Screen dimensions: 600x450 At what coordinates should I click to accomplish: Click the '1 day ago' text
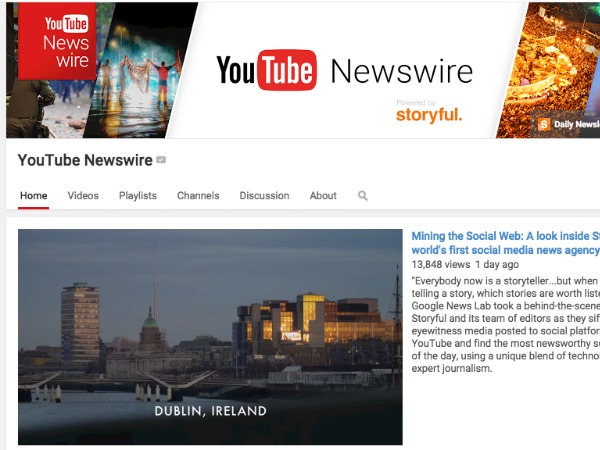click(x=497, y=264)
